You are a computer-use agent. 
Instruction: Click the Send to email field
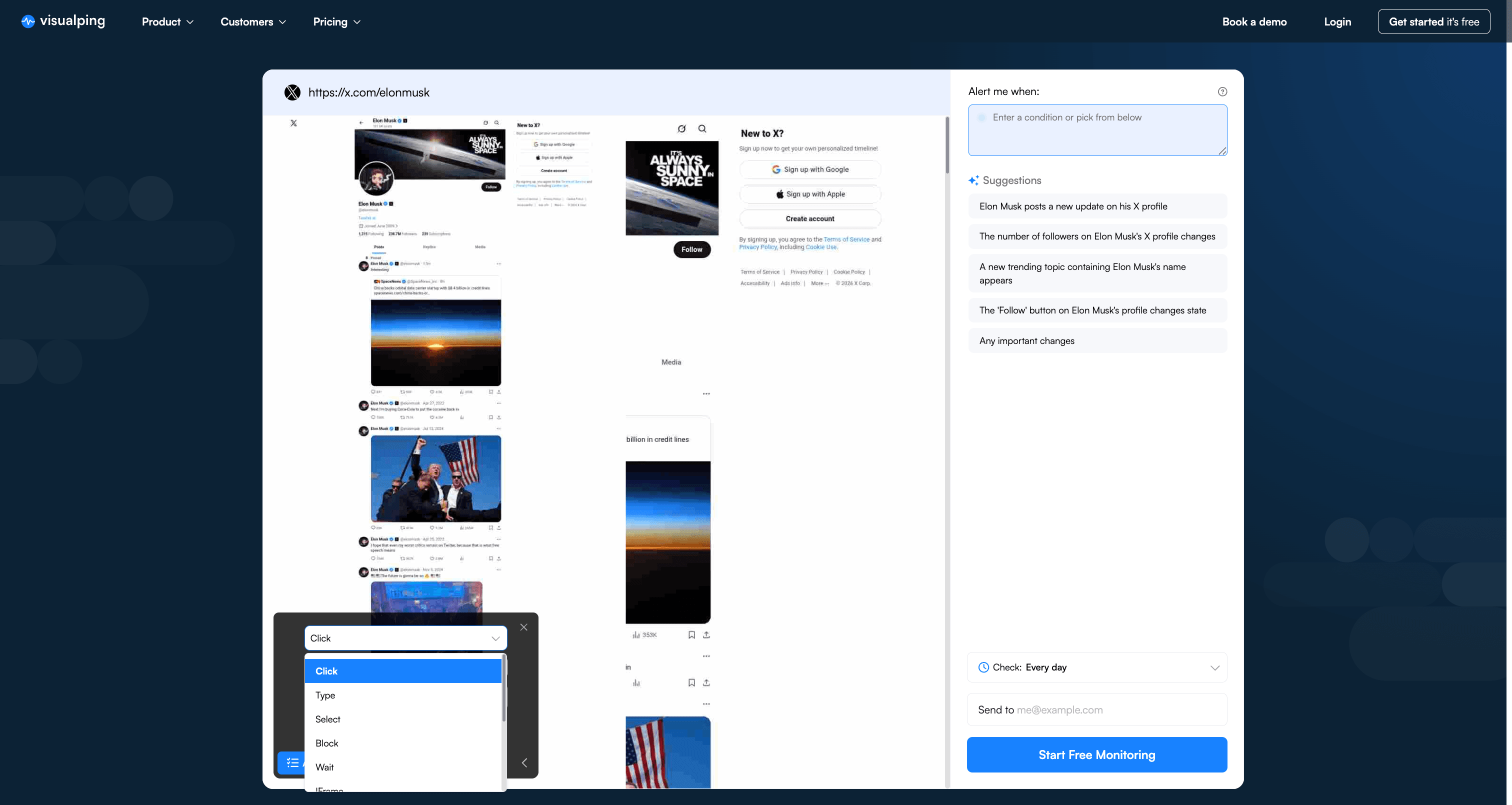[1097, 709]
